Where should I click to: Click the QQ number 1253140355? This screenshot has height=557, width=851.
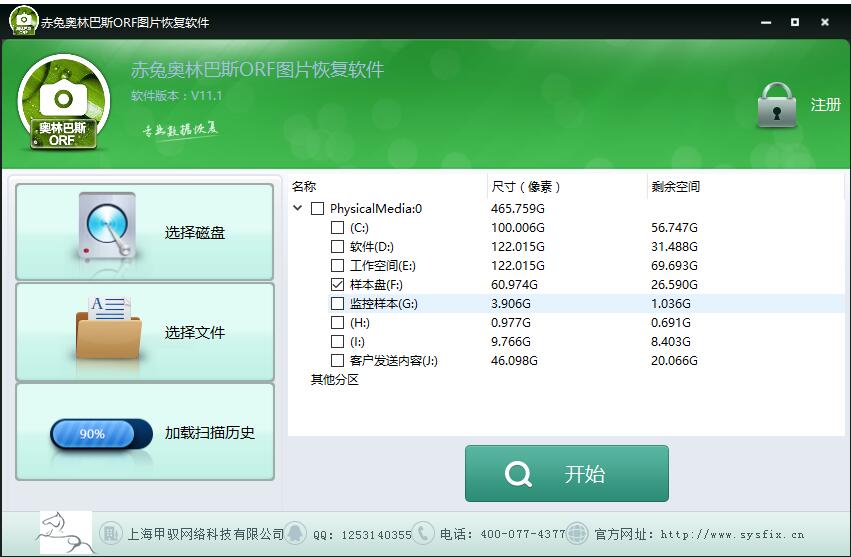[376, 535]
